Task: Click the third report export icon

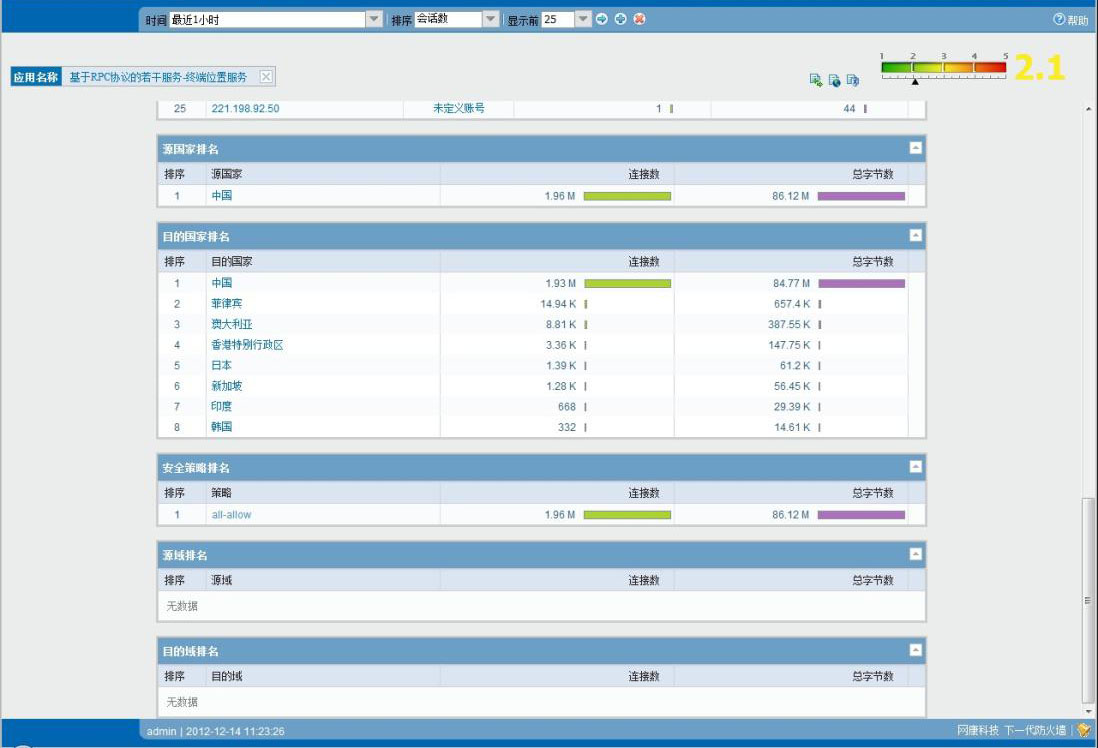Action: tap(852, 80)
